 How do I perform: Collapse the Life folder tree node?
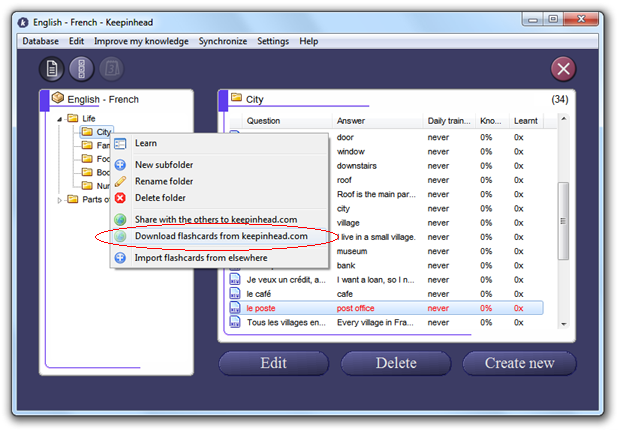pos(59,119)
